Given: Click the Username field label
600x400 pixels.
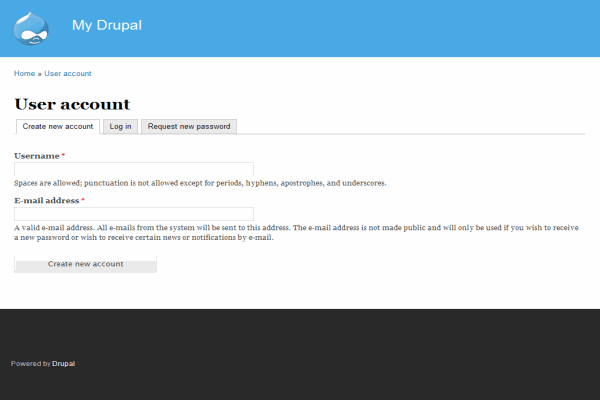Looking at the screenshot, I should (x=36, y=156).
